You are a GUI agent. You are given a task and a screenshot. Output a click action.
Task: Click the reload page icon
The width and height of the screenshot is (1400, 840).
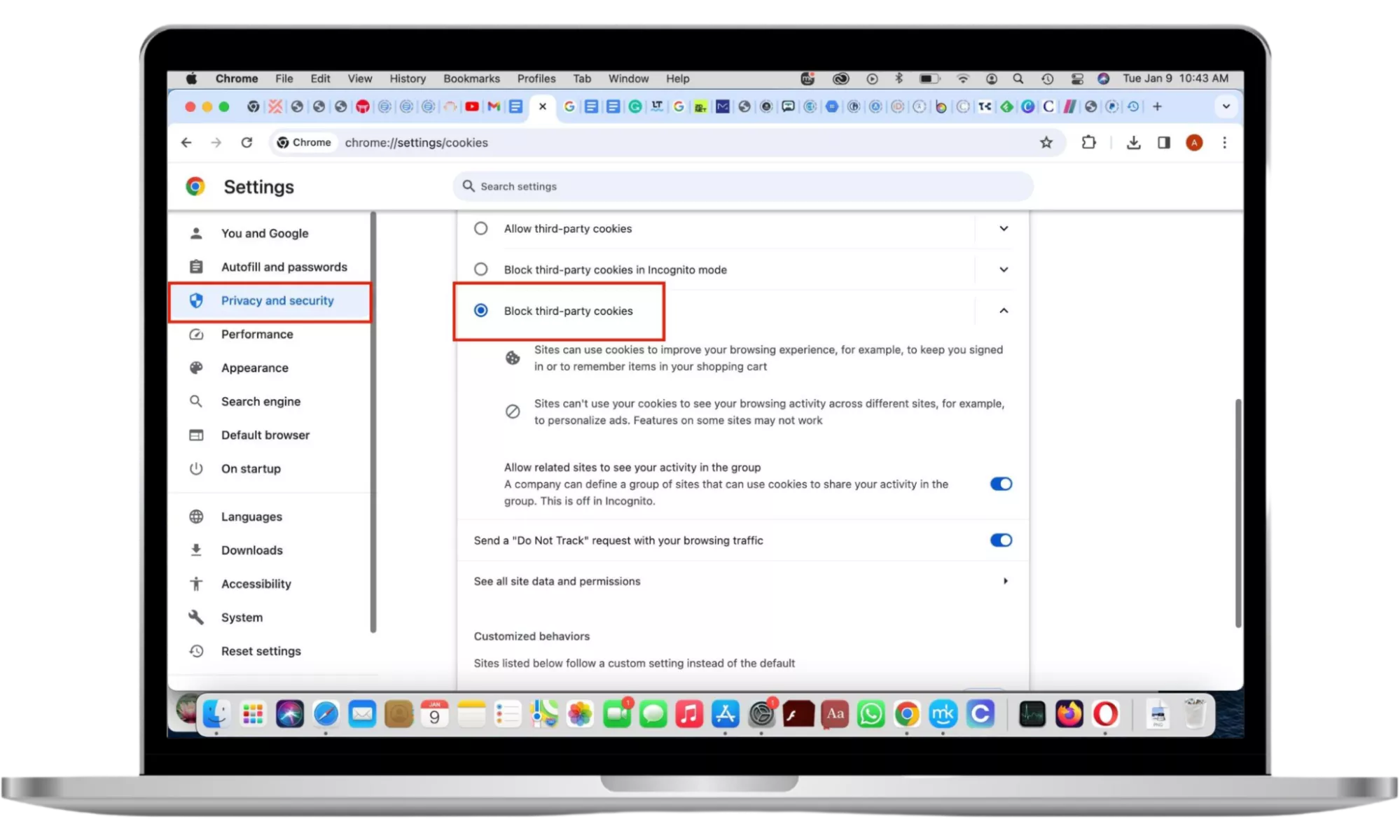(x=247, y=143)
